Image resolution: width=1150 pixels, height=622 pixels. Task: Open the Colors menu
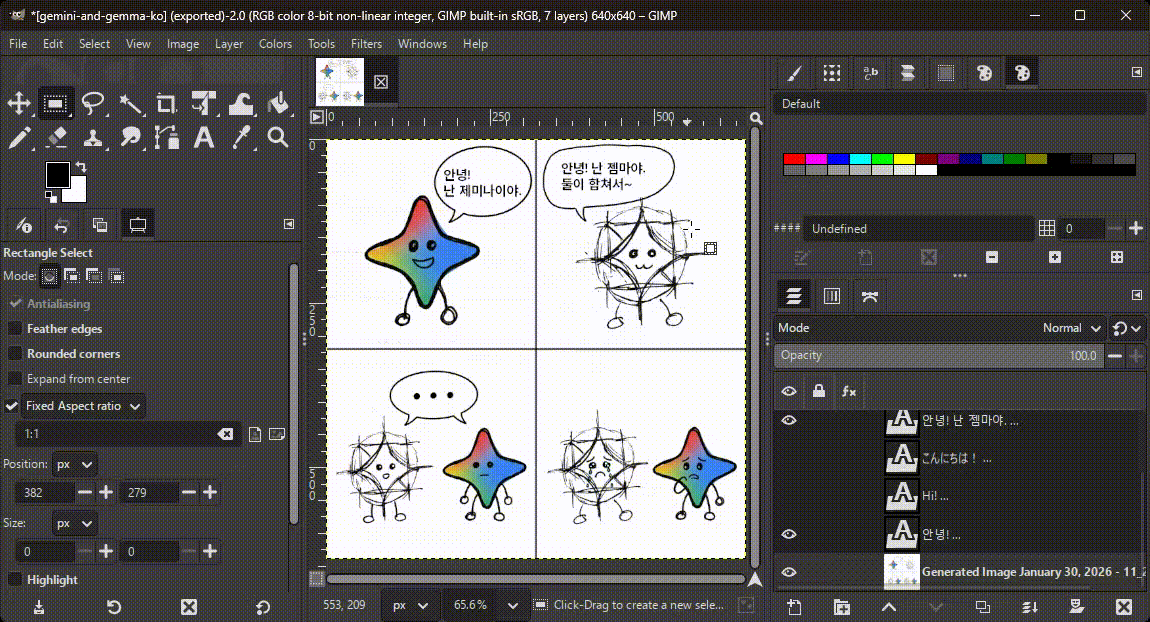pyautogui.click(x=275, y=44)
